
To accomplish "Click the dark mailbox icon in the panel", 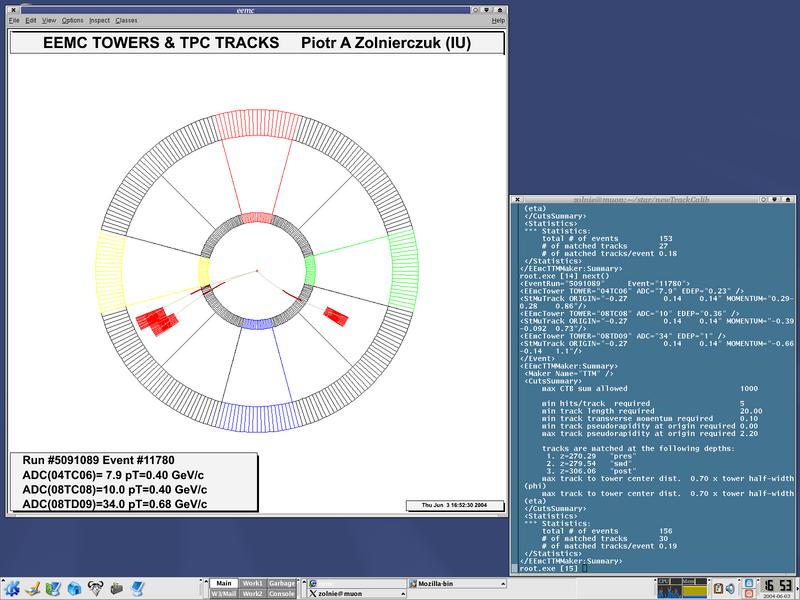I will pos(117,588).
